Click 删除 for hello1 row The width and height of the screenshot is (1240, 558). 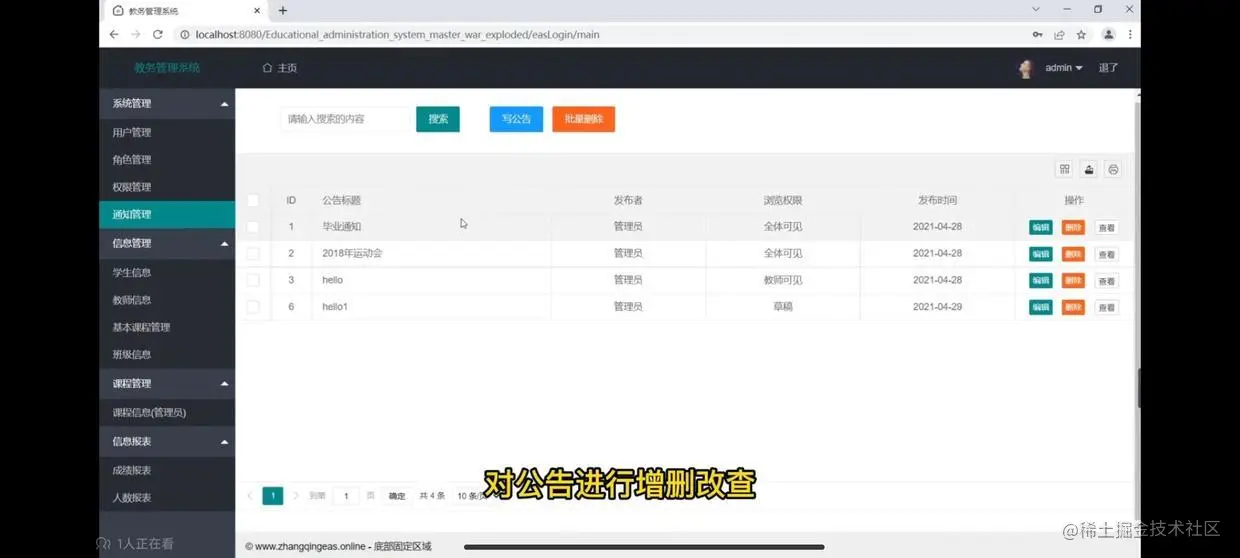[1073, 307]
